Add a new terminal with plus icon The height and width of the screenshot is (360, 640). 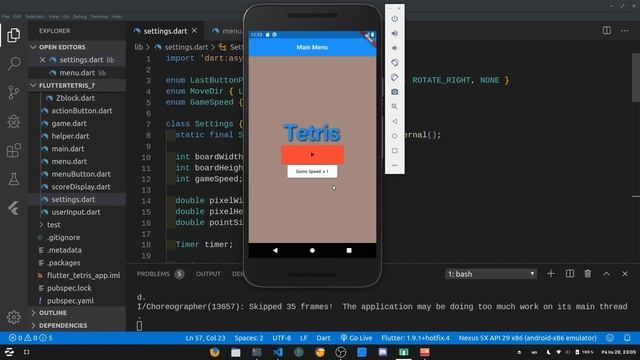click(x=551, y=274)
